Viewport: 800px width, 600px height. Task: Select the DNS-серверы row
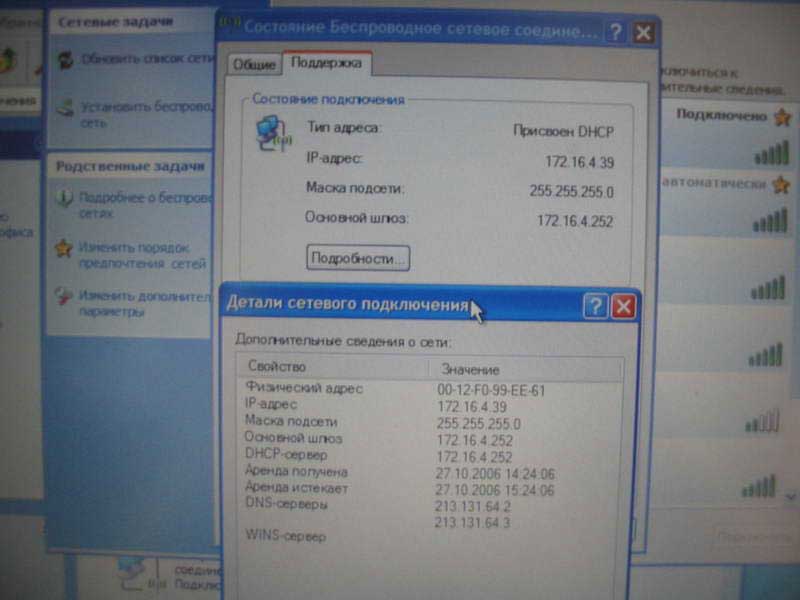pos(430,505)
